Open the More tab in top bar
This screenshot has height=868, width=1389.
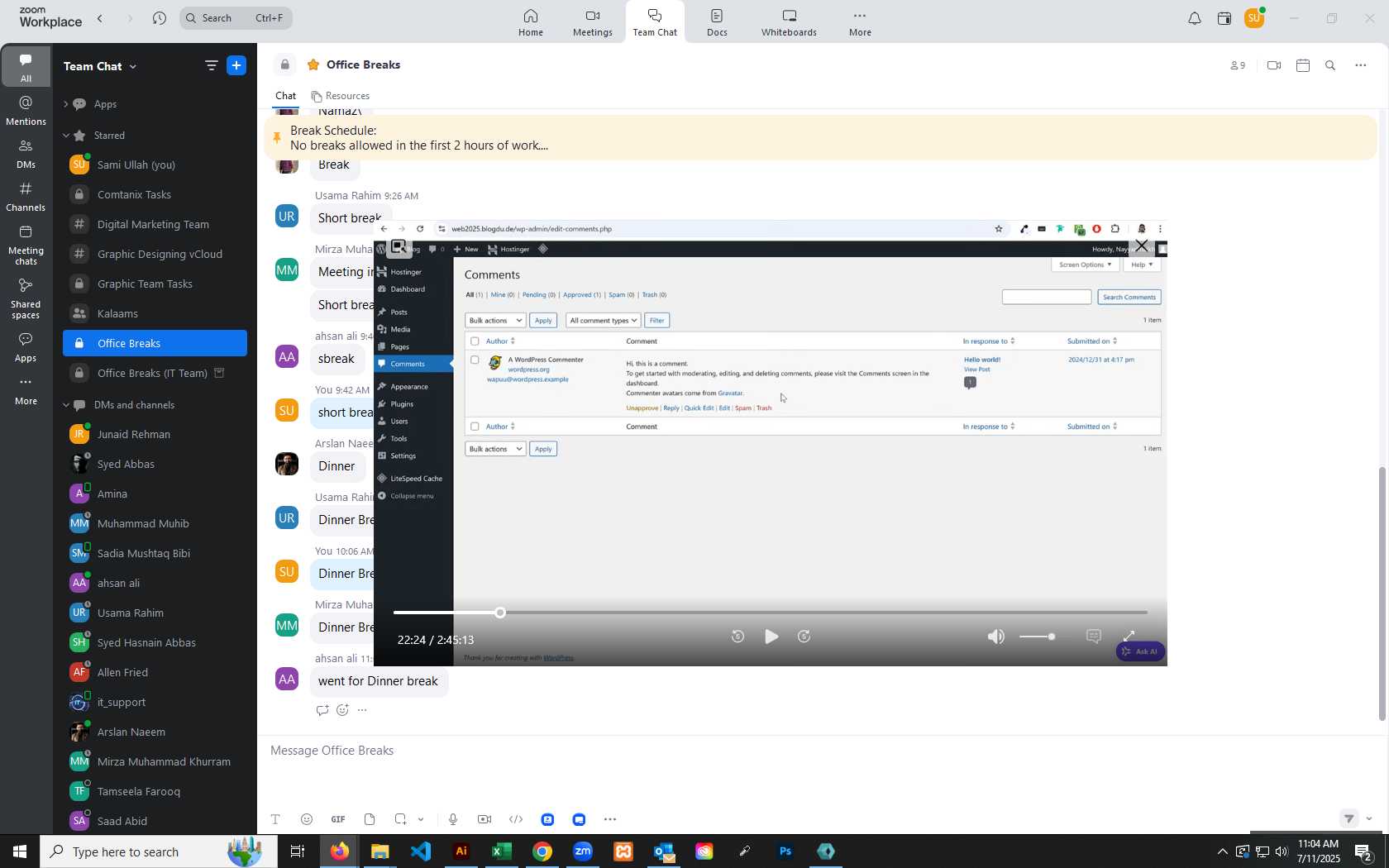860,22
